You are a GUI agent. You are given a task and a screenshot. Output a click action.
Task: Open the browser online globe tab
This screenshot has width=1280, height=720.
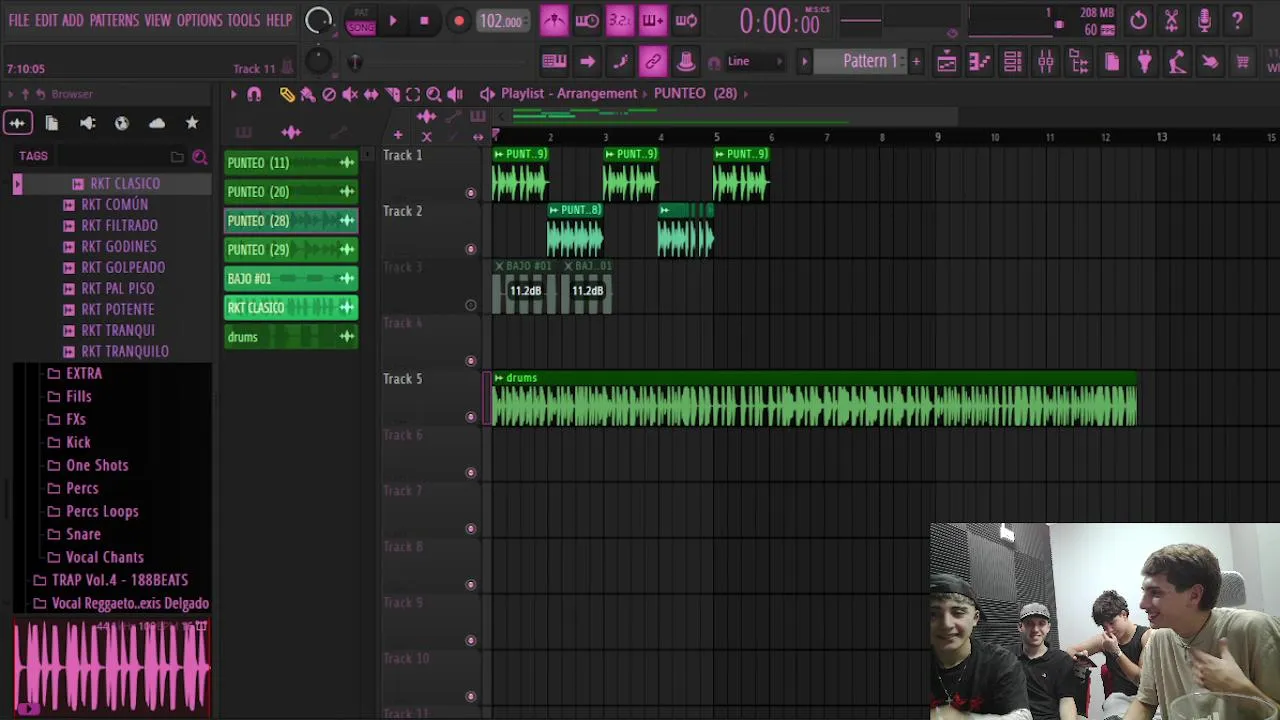click(x=122, y=123)
